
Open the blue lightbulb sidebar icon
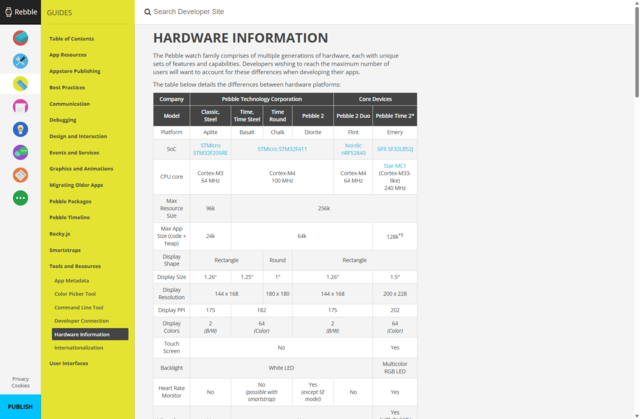click(20, 129)
